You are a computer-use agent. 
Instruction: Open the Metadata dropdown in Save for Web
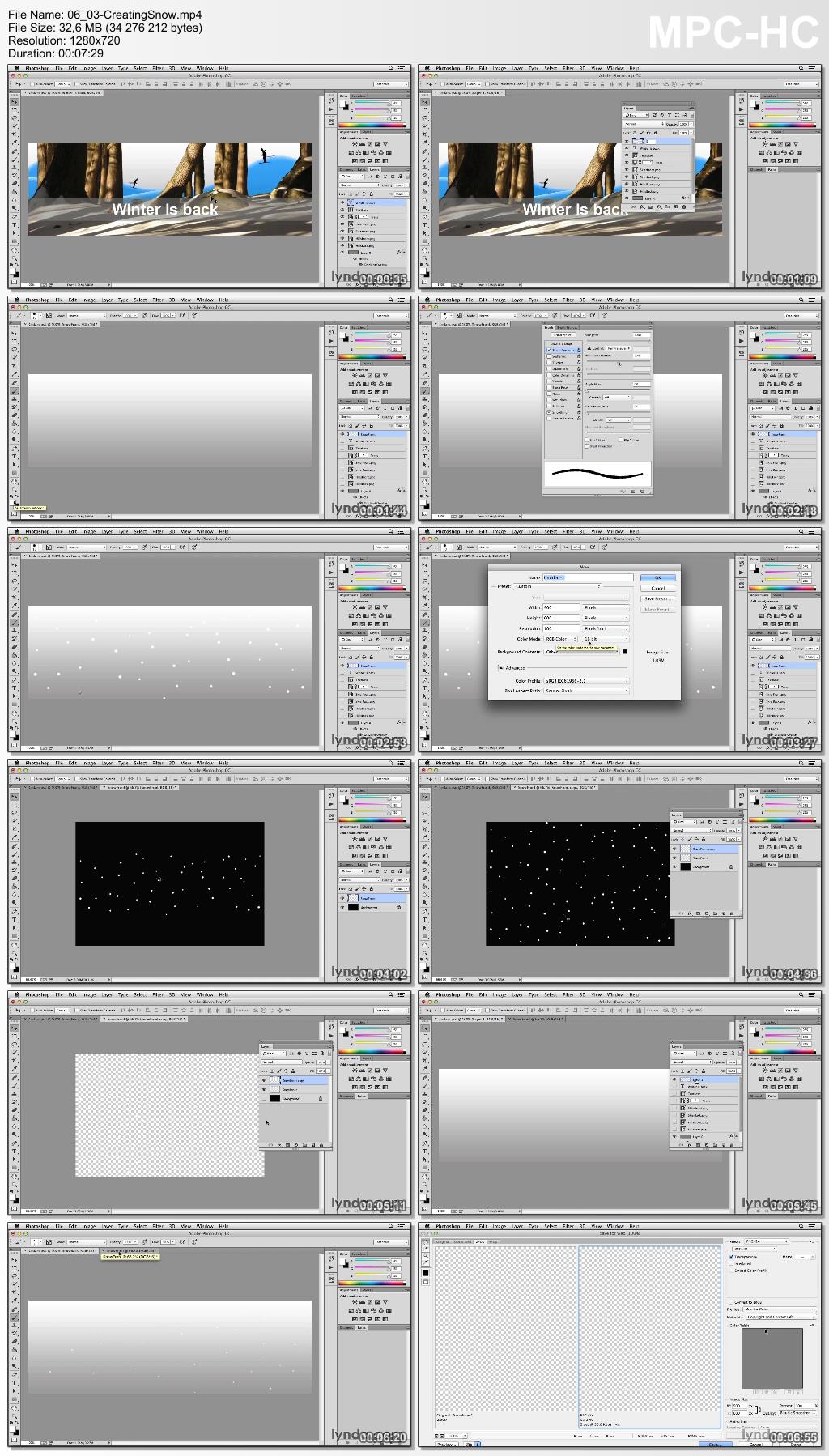[x=780, y=1317]
